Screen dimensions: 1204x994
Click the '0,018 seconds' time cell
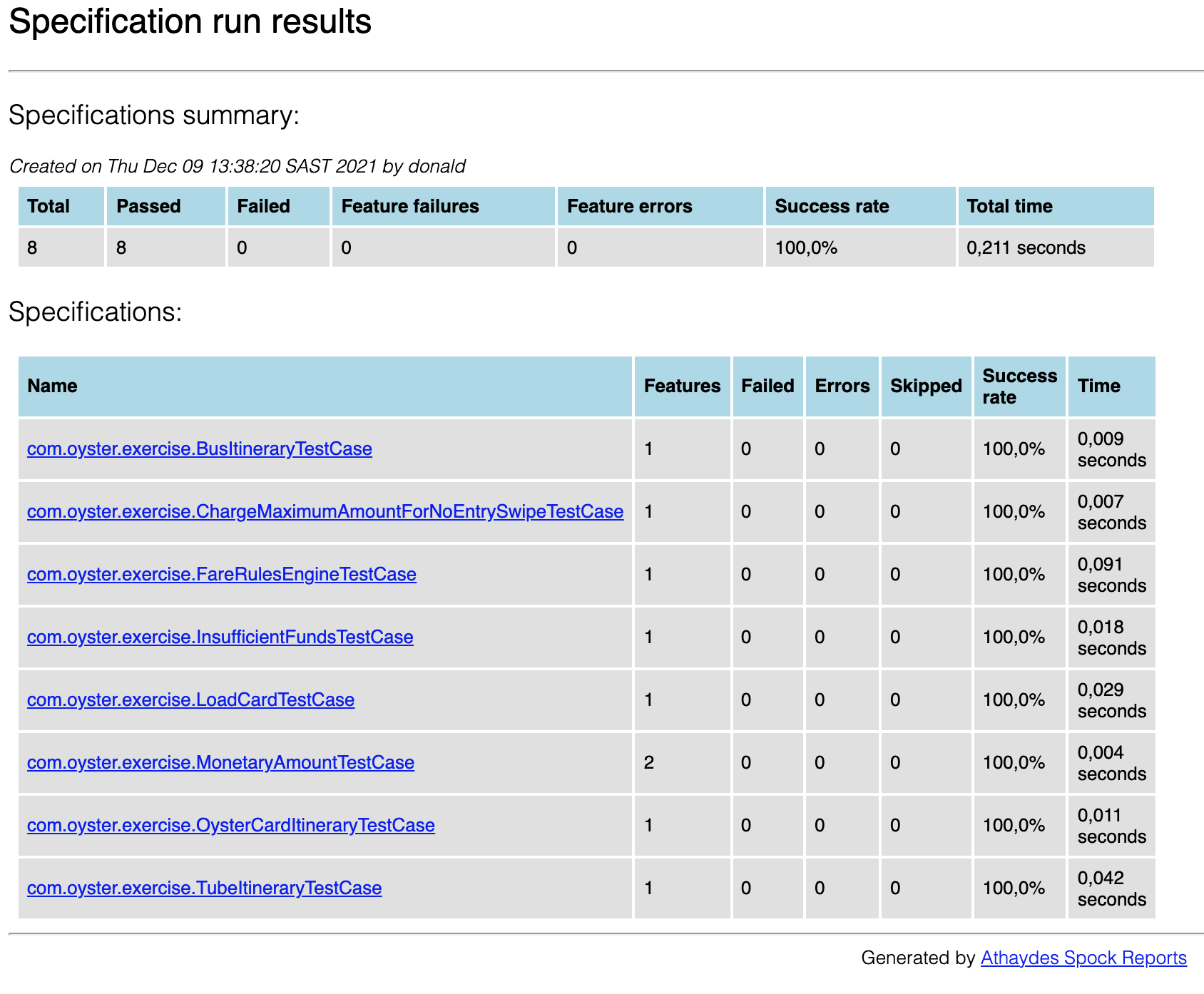pyautogui.click(x=1112, y=637)
